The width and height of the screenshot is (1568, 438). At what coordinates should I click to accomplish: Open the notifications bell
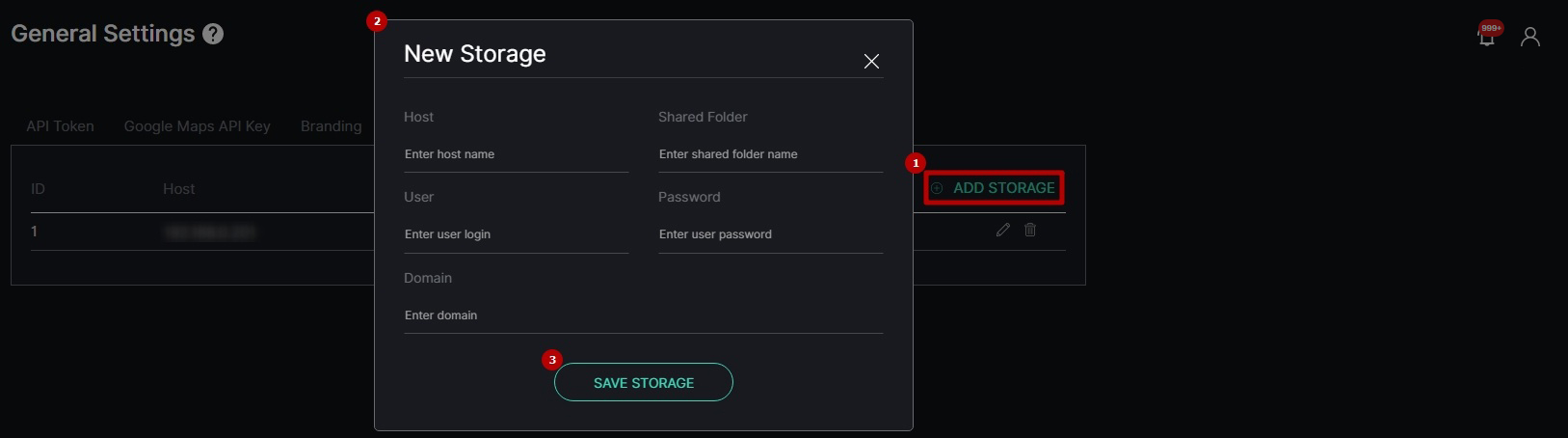(1487, 39)
